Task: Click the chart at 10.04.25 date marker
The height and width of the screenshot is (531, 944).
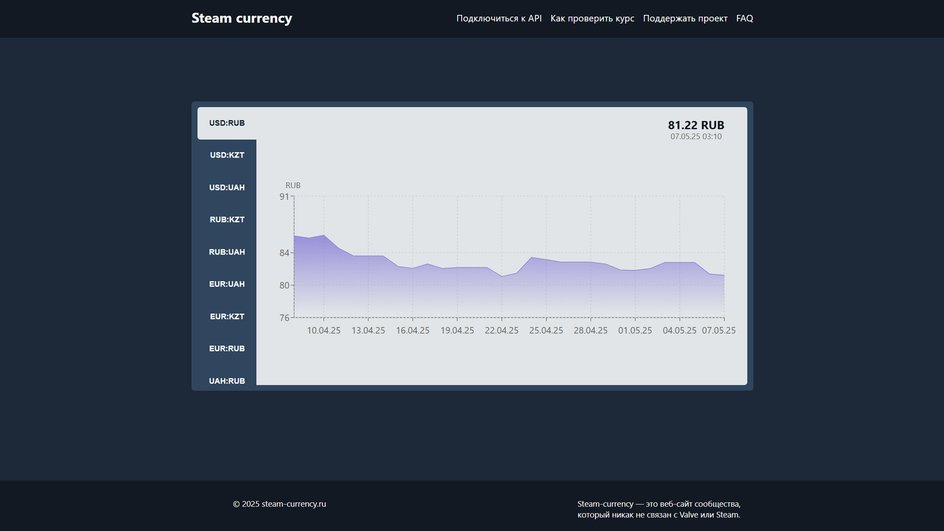Action: click(x=324, y=331)
